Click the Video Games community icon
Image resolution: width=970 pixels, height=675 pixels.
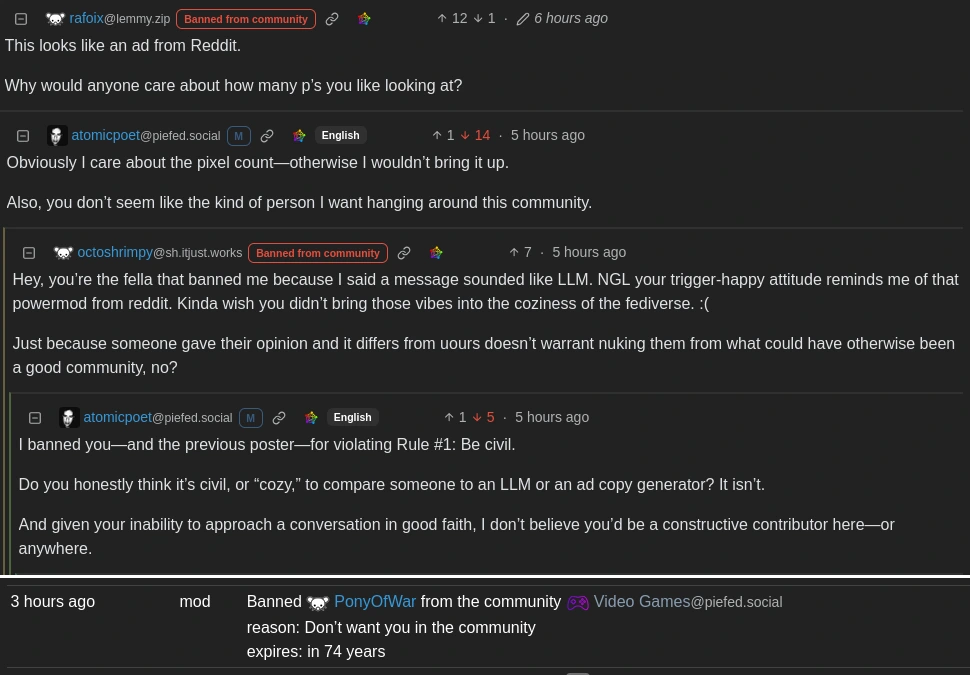[578, 602]
